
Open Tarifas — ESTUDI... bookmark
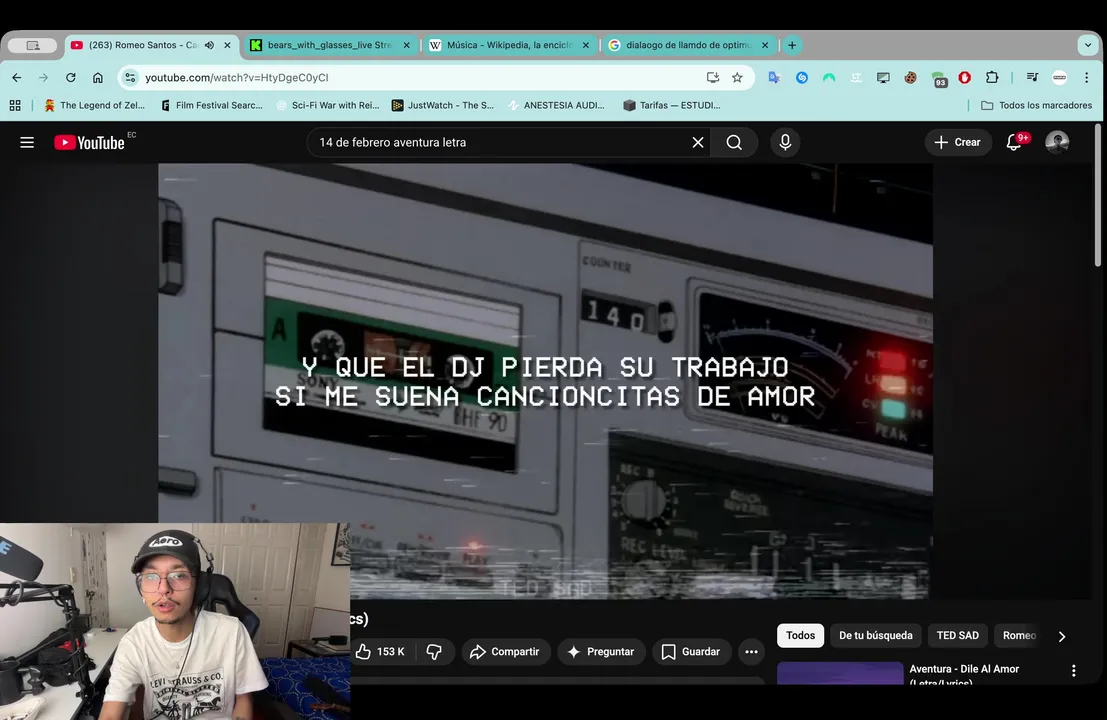point(671,105)
